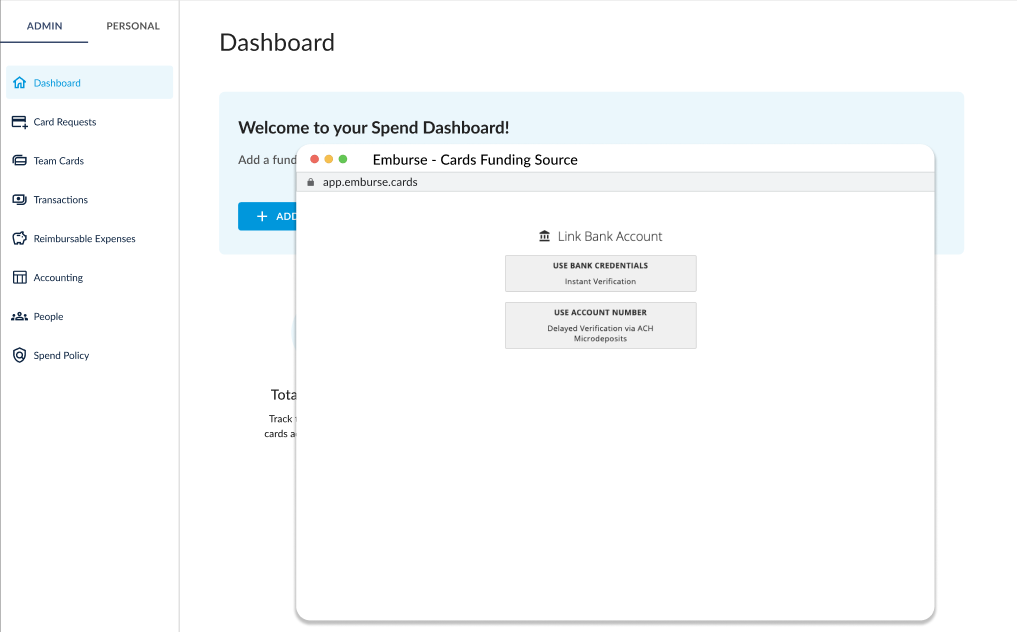Screen dimensions: 1017x632
Task: Click the Reimbursable Expenses icon
Action: pyautogui.click(x=18, y=238)
